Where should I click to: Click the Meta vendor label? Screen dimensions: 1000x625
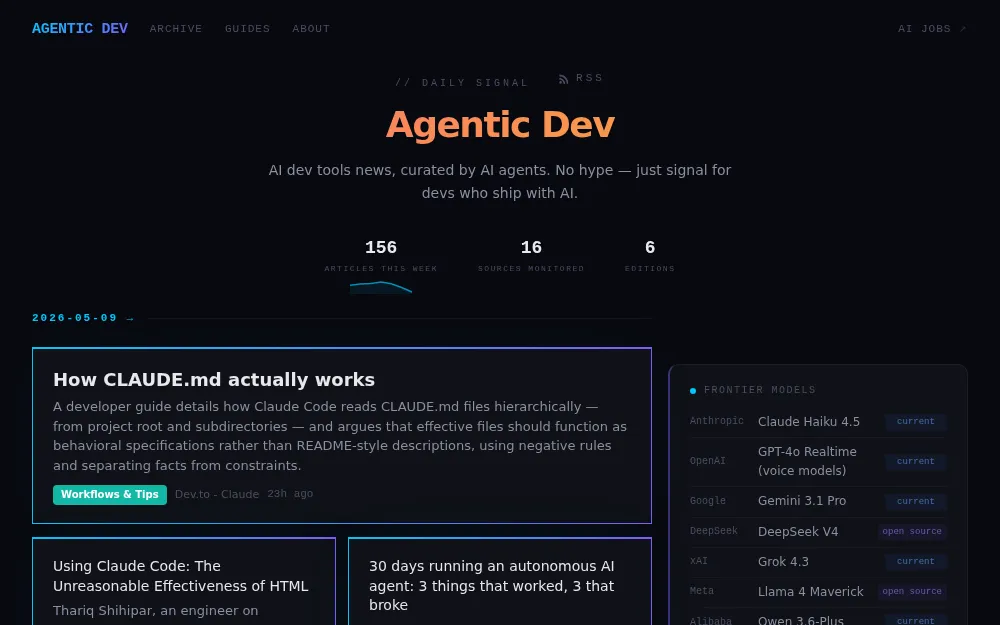[x=702, y=591]
